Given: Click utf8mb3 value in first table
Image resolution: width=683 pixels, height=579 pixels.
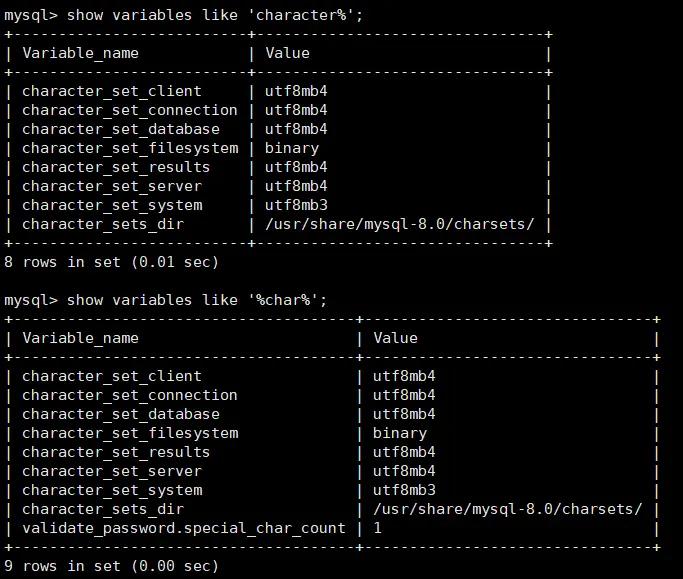Looking at the screenshot, I should (x=296, y=205).
